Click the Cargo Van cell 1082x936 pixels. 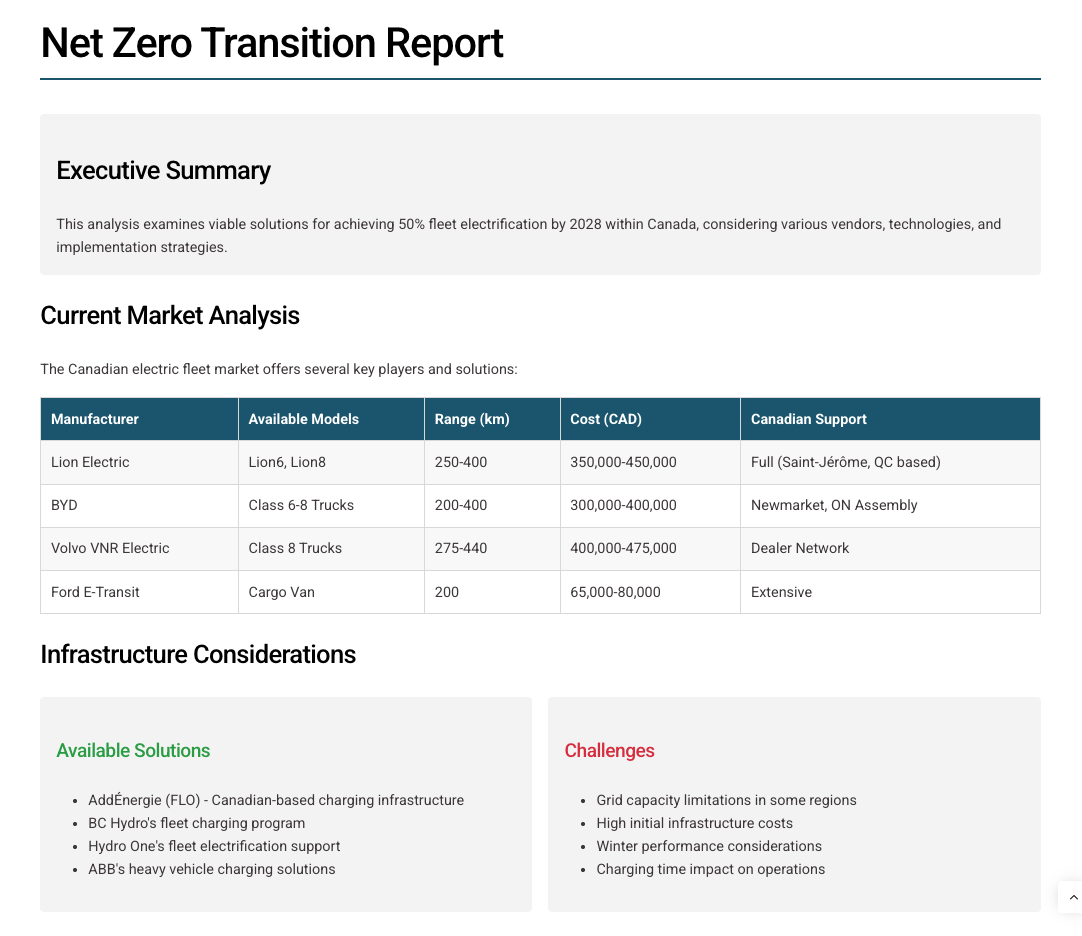pyautogui.click(x=331, y=592)
